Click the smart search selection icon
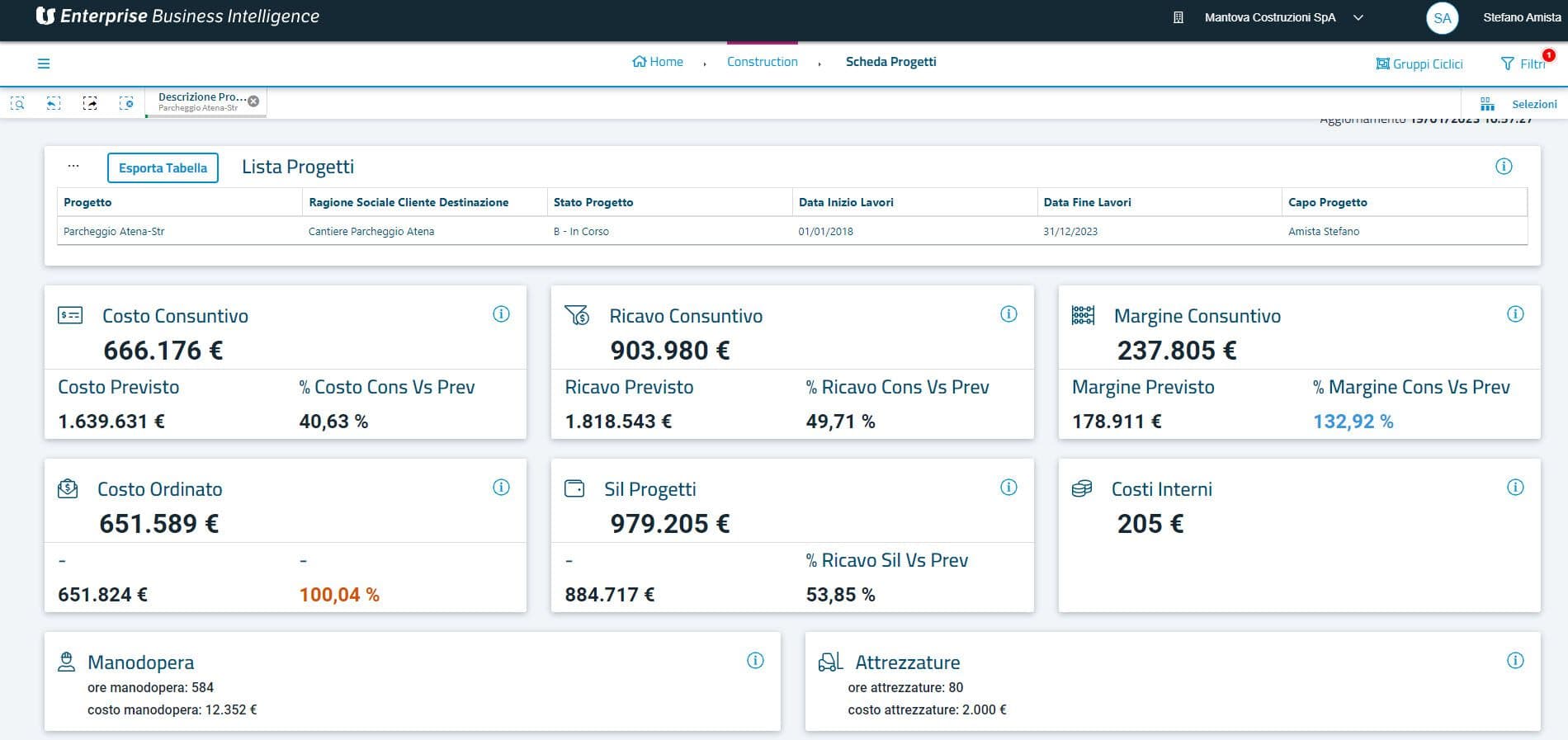Viewport: 1568px width, 740px height. pyautogui.click(x=17, y=103)
